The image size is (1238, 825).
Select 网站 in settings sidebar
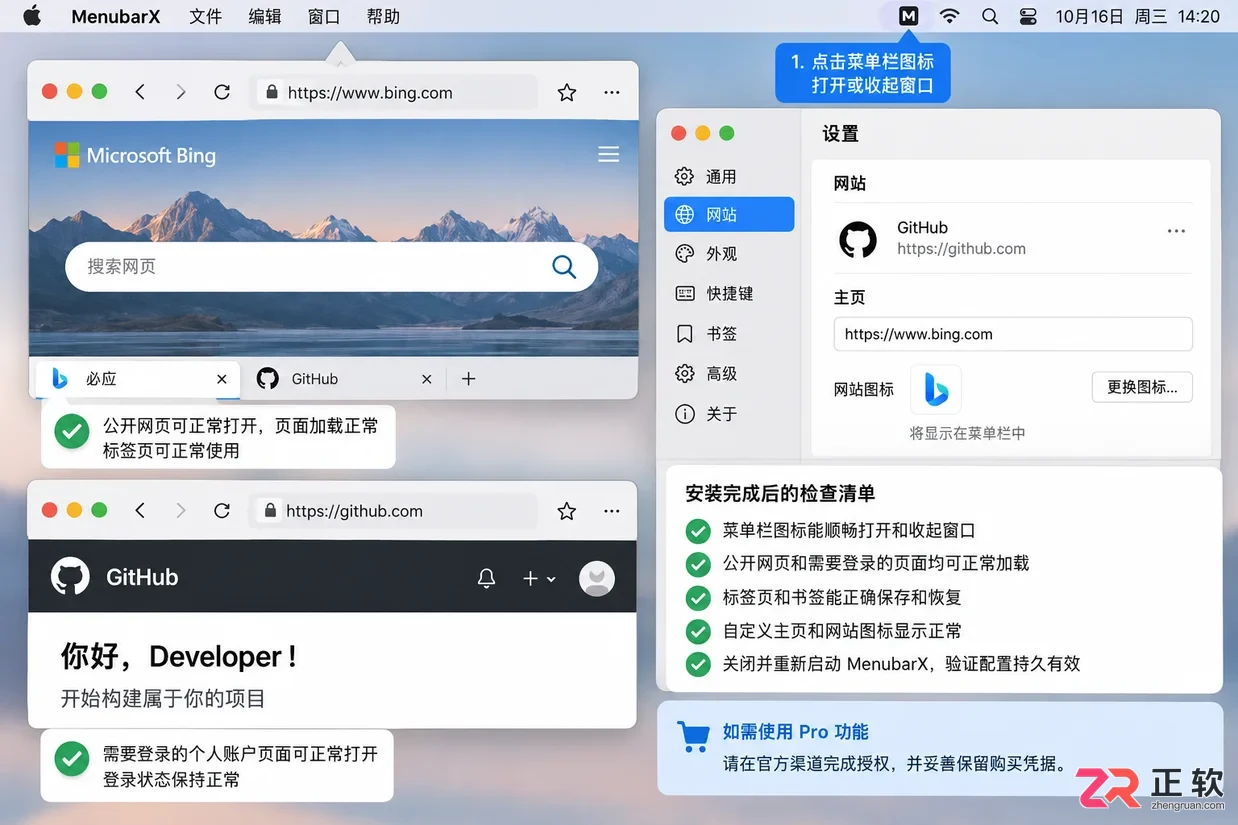(729, 214)
